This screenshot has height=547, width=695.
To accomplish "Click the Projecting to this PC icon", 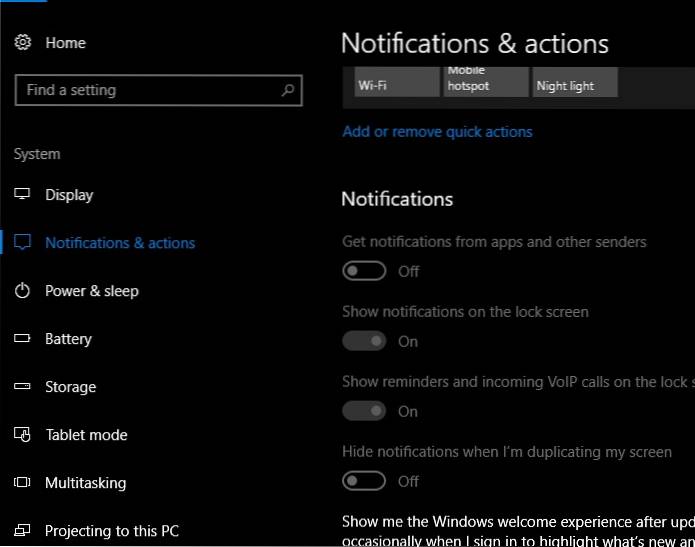I will click(x=23, y=531).
